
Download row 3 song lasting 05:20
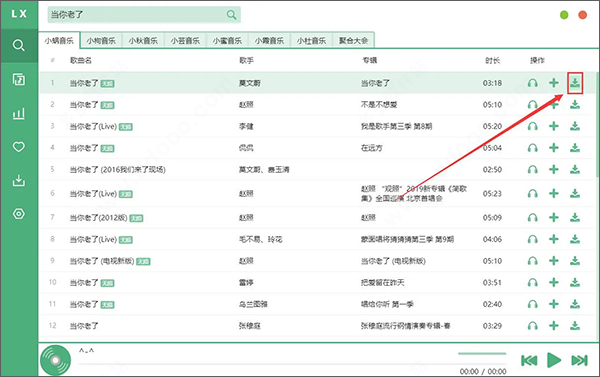pos(575,126)
